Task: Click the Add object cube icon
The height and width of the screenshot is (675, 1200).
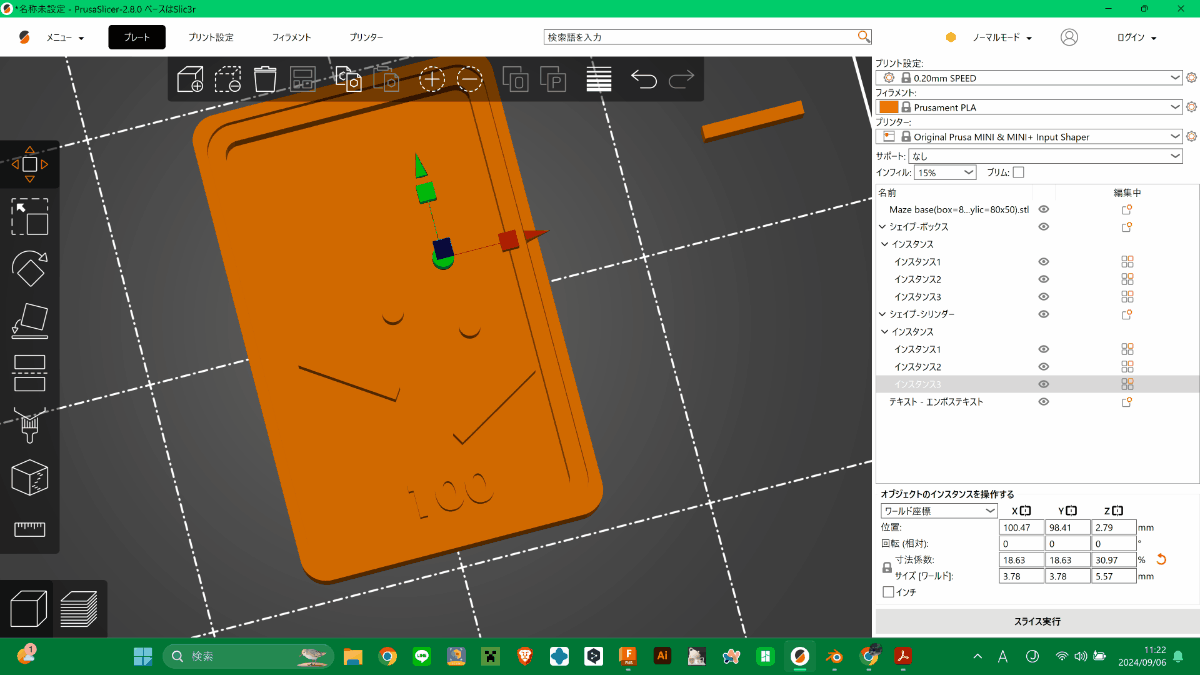Action: 190,79
